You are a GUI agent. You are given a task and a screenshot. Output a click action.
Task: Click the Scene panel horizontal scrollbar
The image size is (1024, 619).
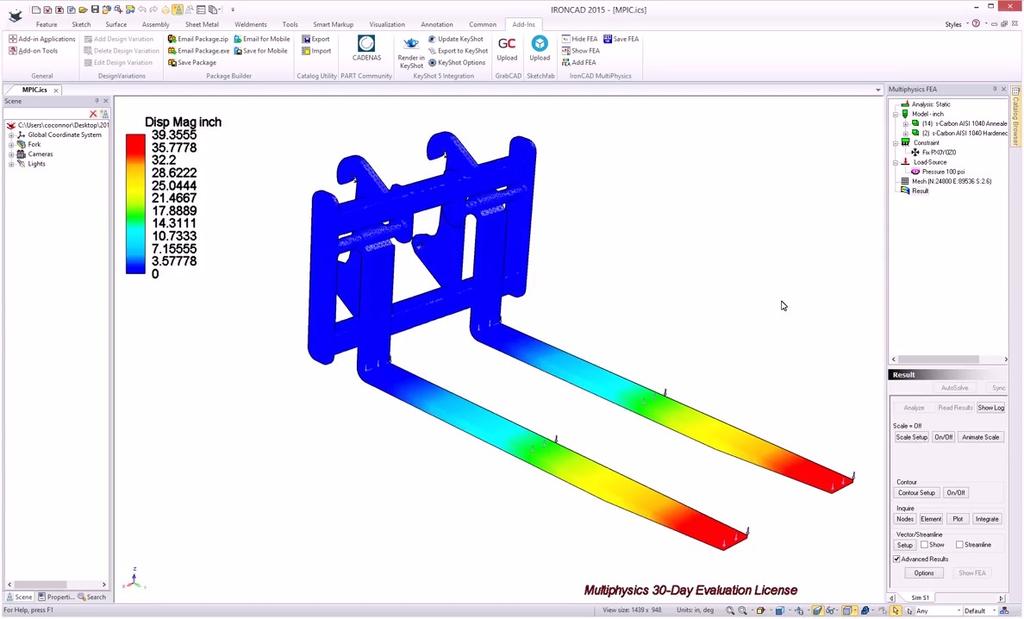[57, 584]
